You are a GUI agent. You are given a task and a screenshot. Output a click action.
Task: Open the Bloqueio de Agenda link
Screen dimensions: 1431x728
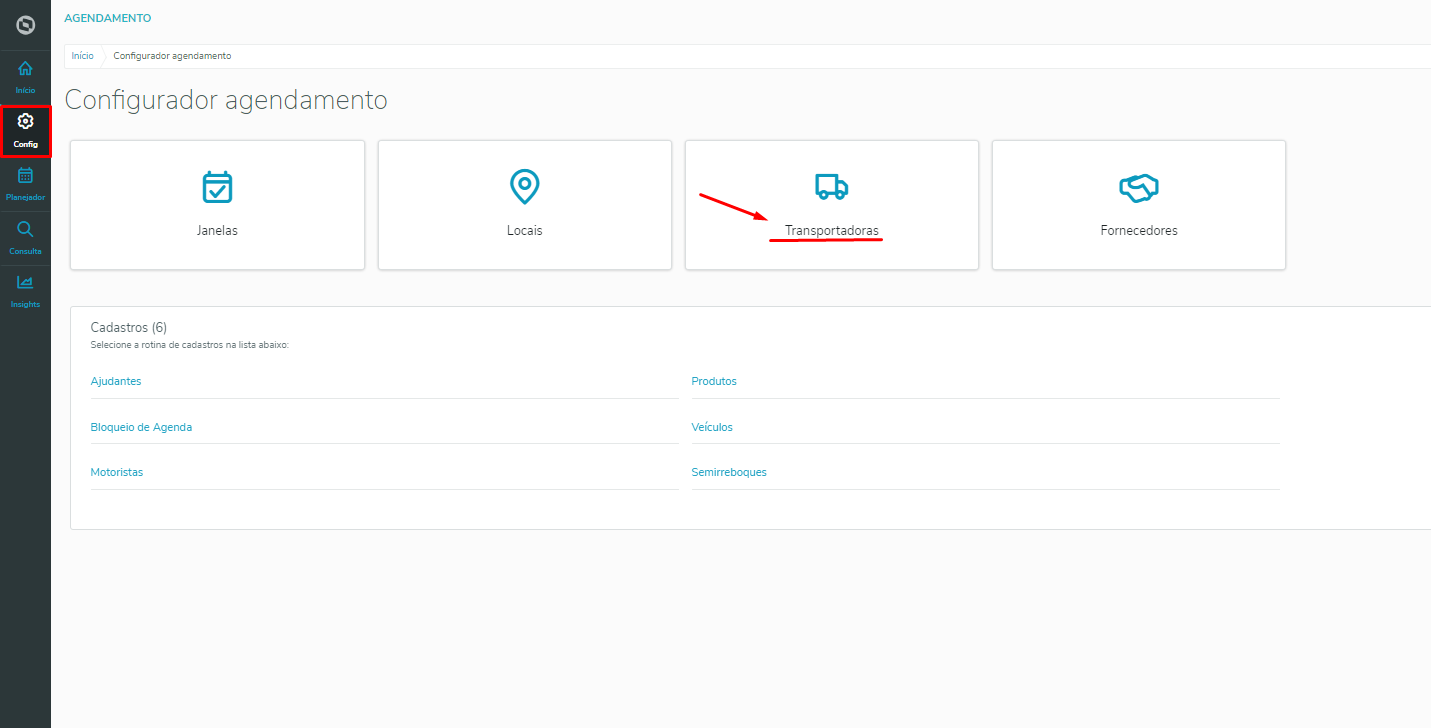coord(141,427)
